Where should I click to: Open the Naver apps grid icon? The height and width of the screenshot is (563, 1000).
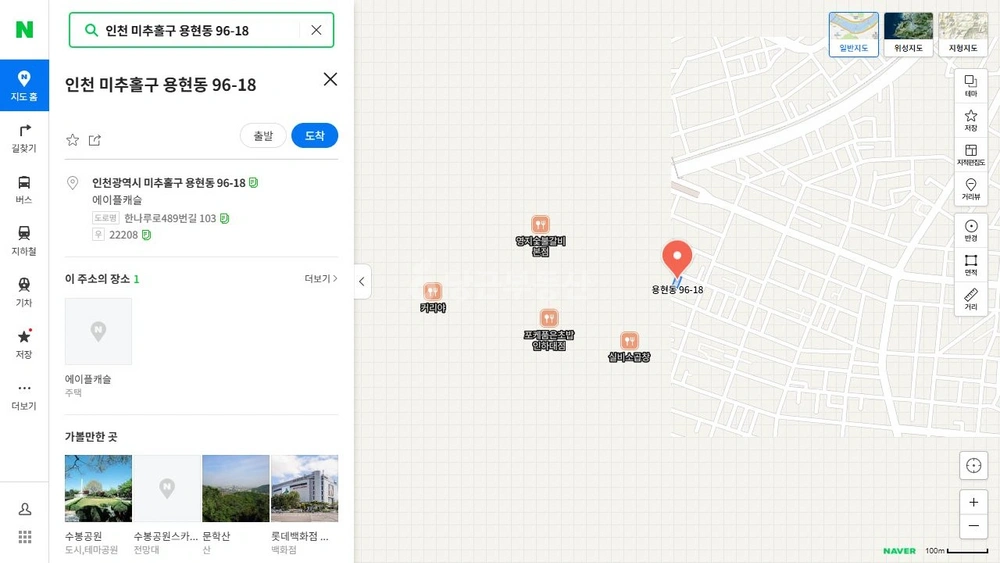coord(25,537)
